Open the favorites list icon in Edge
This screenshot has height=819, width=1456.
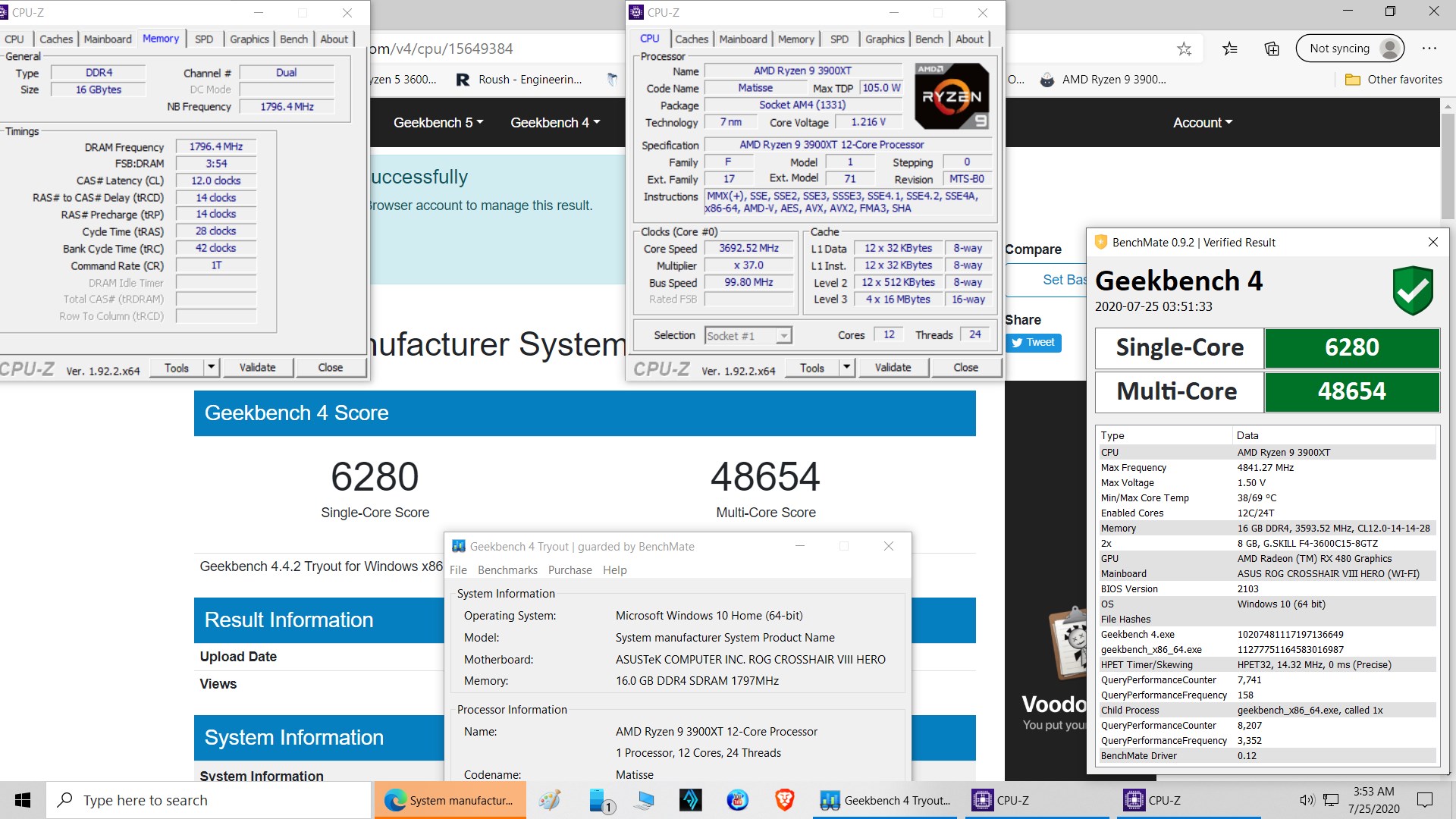point(1230,49)
